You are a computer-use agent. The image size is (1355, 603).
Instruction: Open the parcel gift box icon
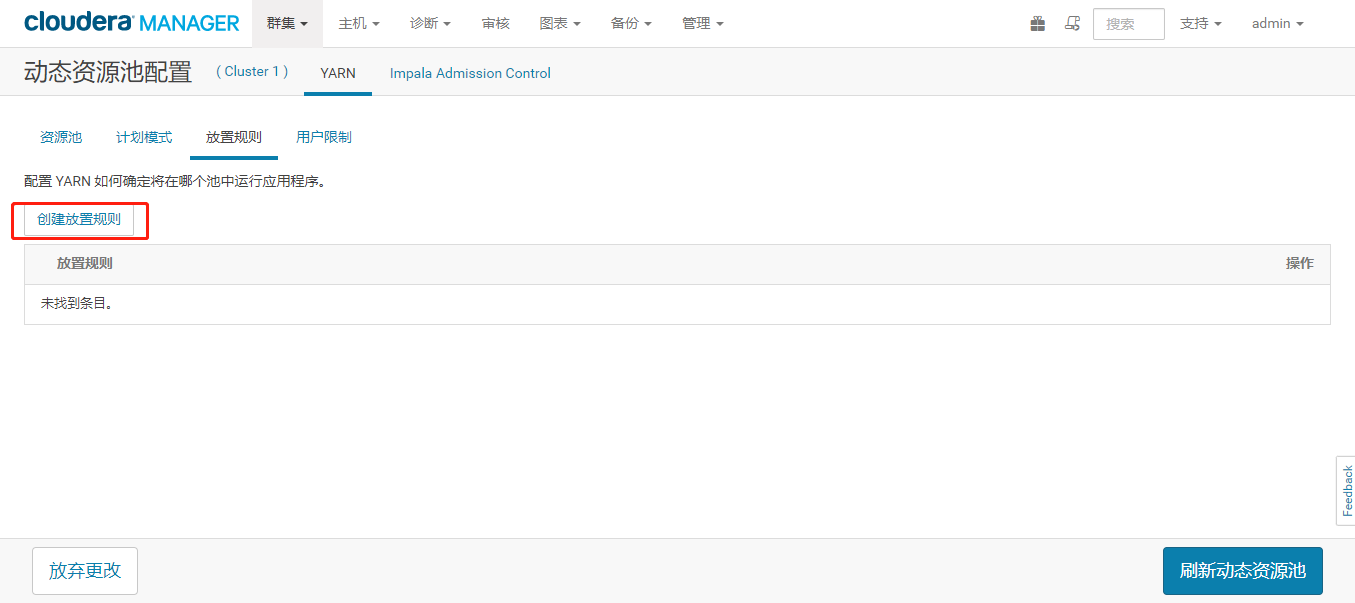[x=1038, y=23]
